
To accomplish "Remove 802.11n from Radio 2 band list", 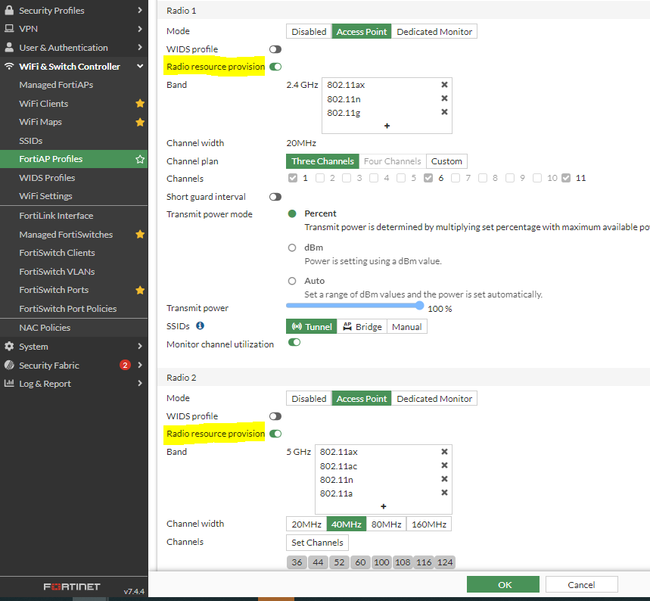I will point(444,479).
